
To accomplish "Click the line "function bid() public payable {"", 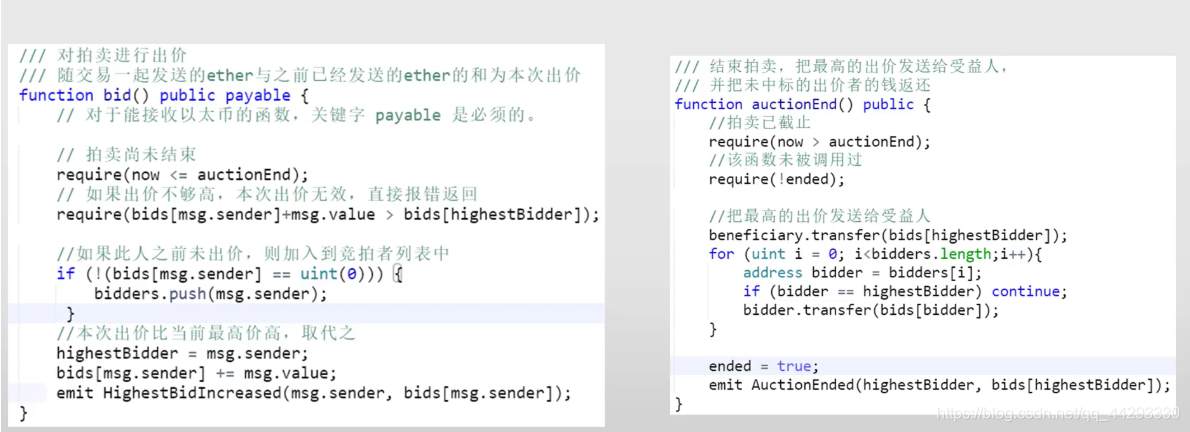I will tap(165, 96).
